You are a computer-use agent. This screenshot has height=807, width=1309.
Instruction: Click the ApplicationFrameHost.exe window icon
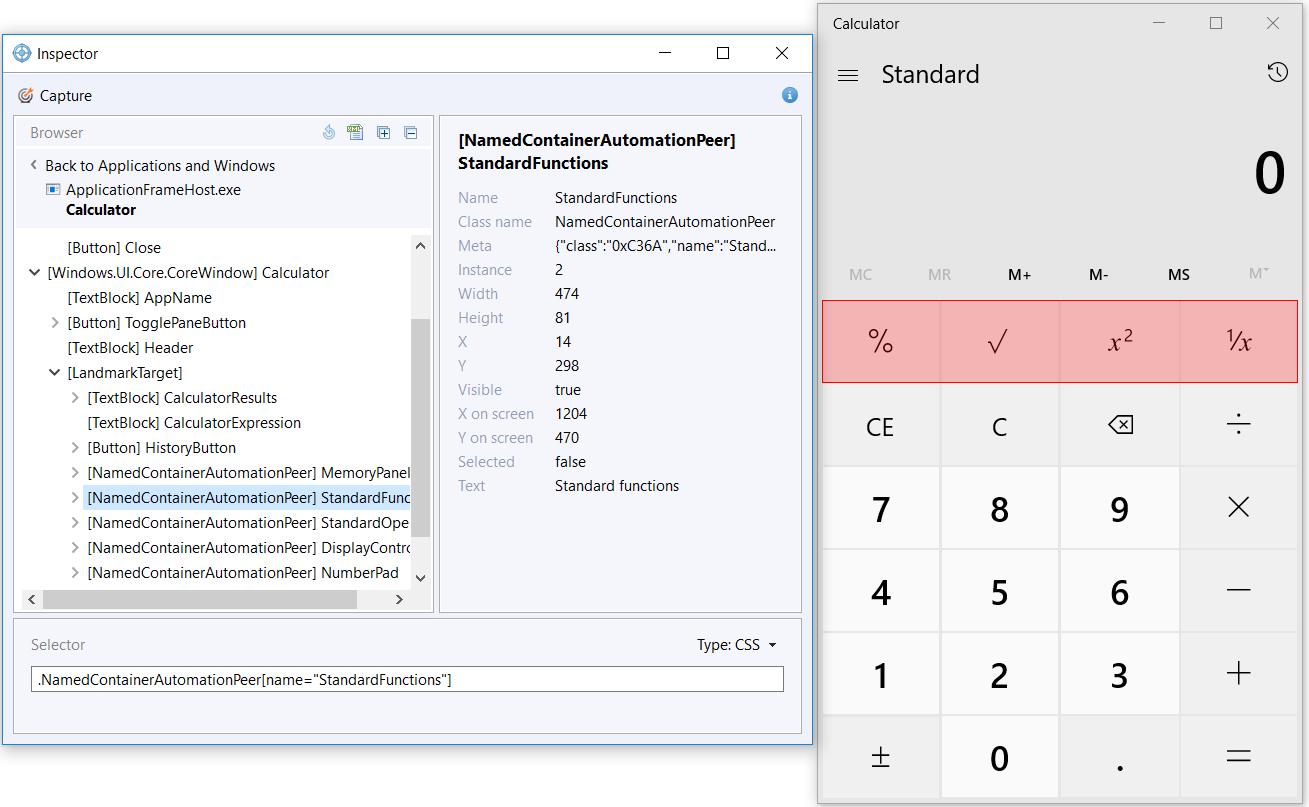(x=53, y=189)
